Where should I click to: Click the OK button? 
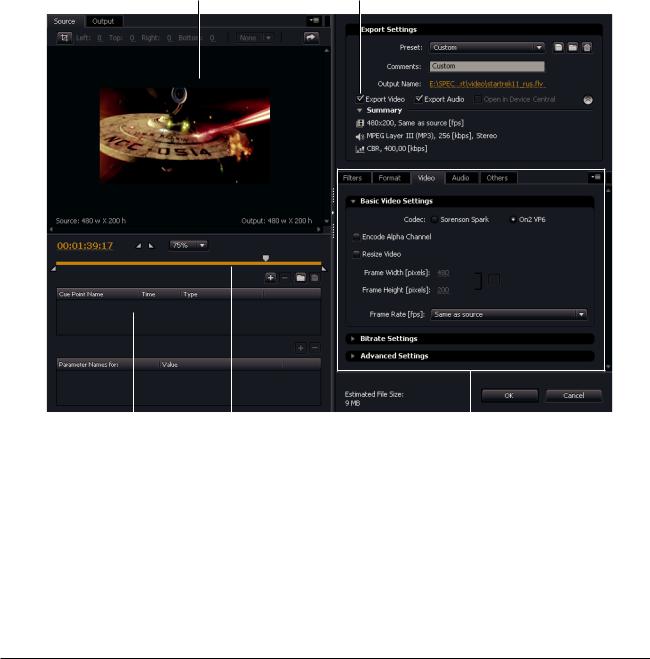tap(509, 395)
